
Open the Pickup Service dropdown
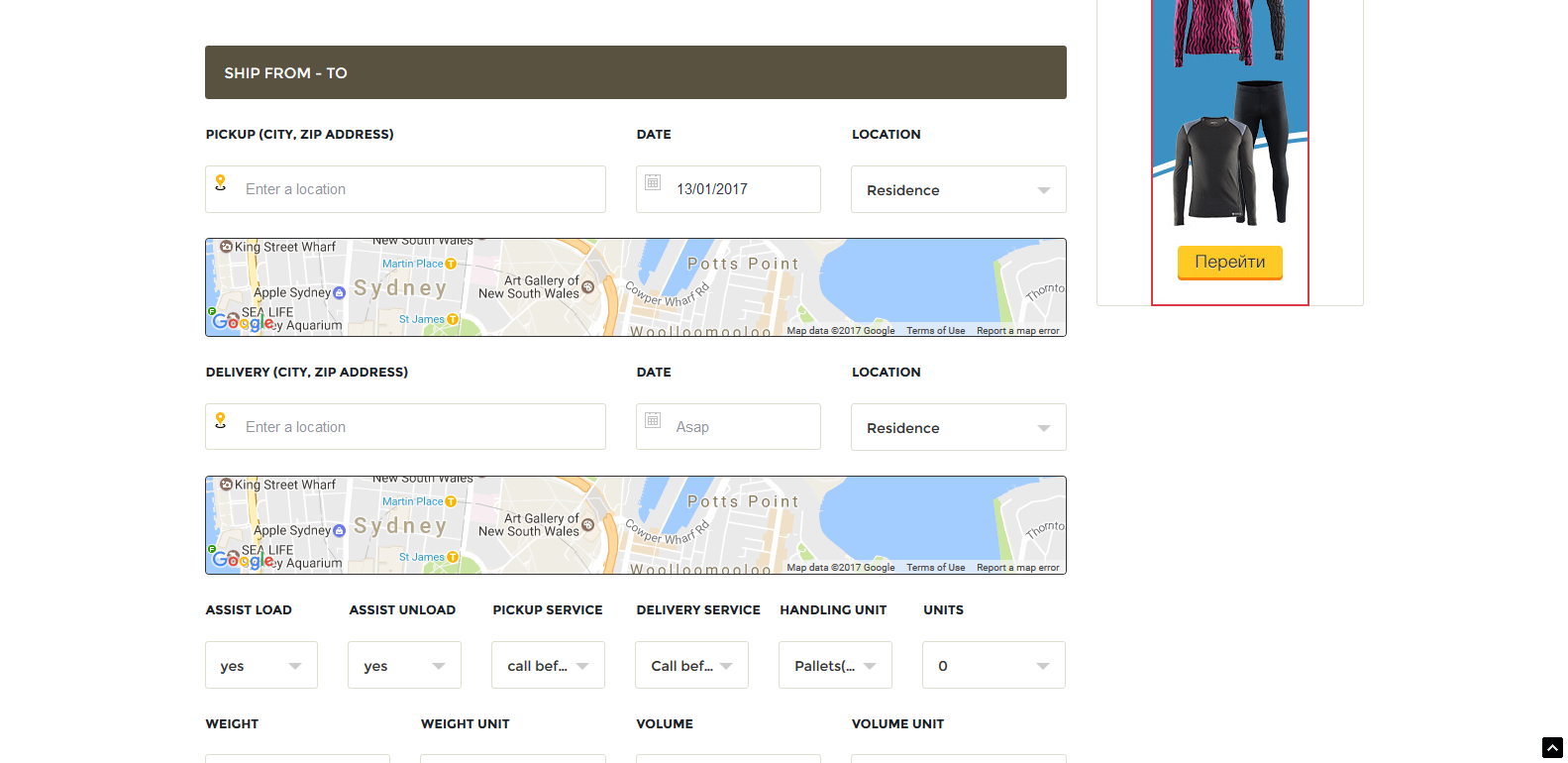pos(548,665)
